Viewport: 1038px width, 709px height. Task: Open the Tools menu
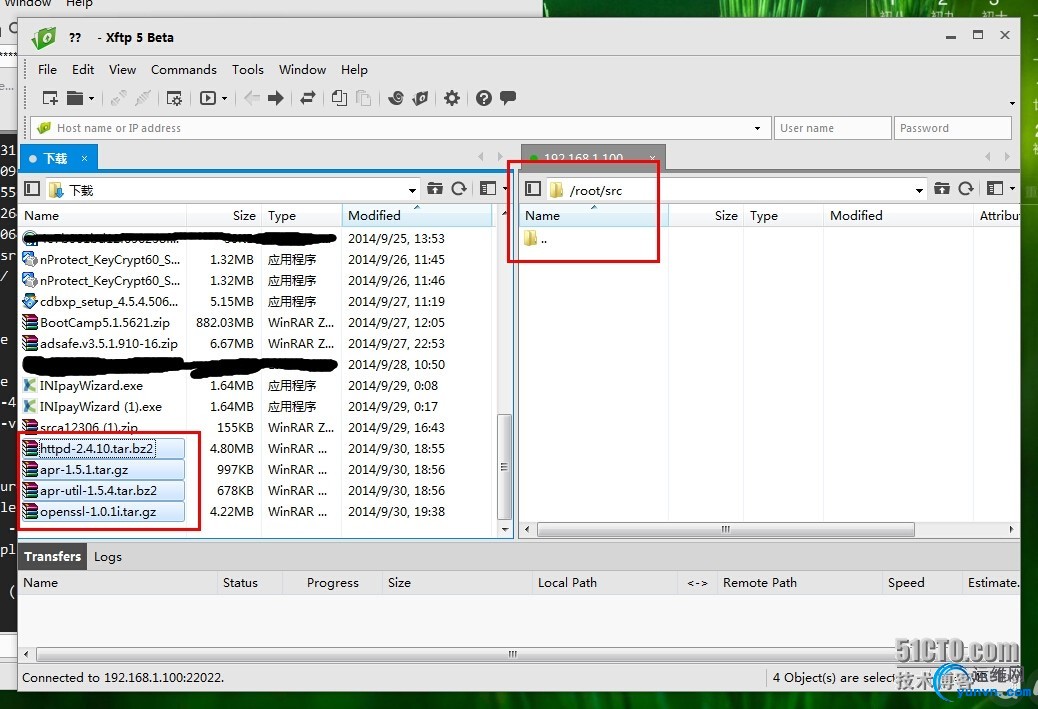[248, 70]
